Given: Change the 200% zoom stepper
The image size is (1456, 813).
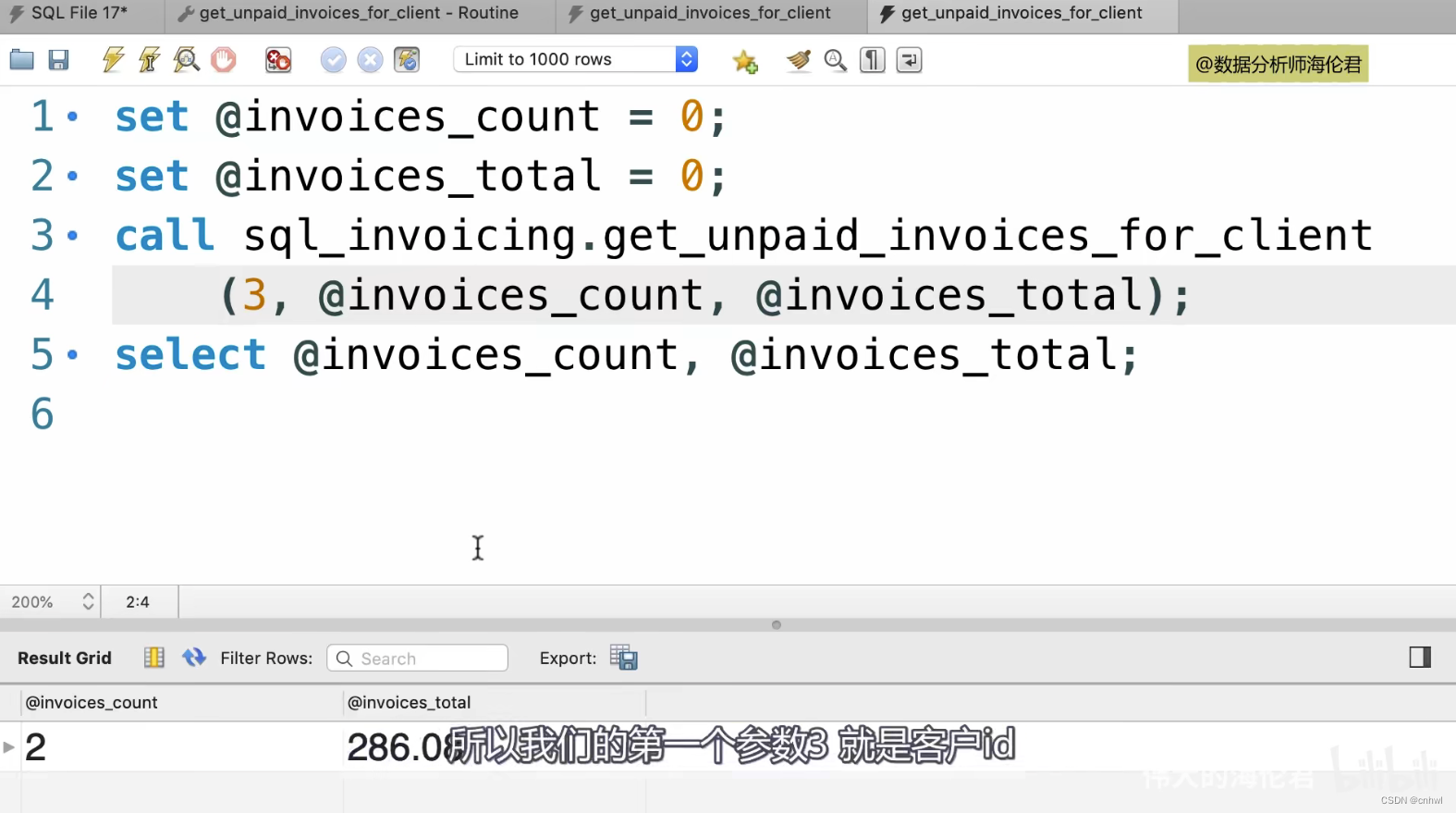Looking at the screenshot, I should (x=88, y=602).
